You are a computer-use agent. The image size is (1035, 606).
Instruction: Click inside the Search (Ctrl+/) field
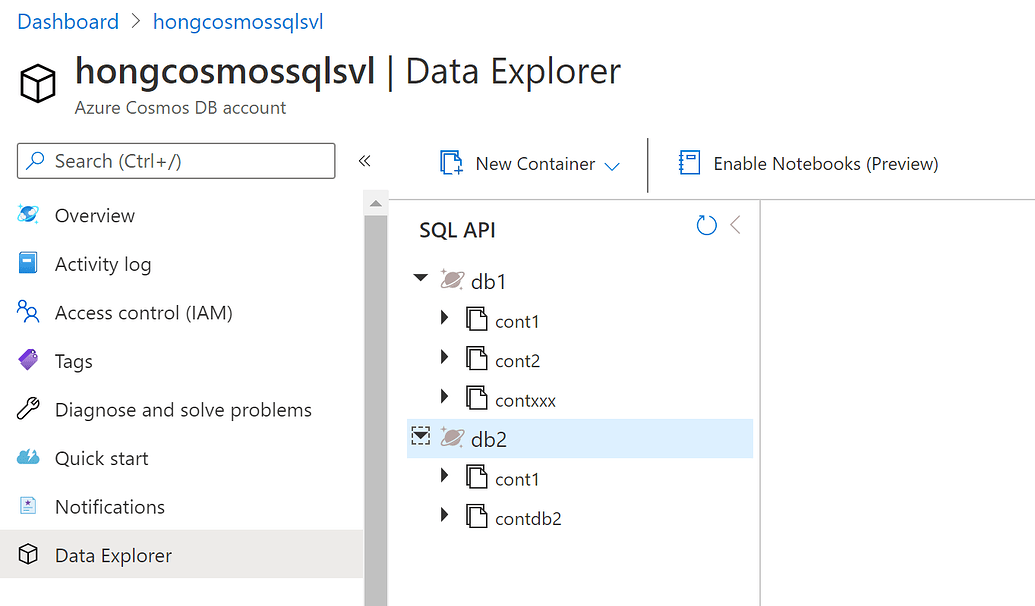pos(175,161)
